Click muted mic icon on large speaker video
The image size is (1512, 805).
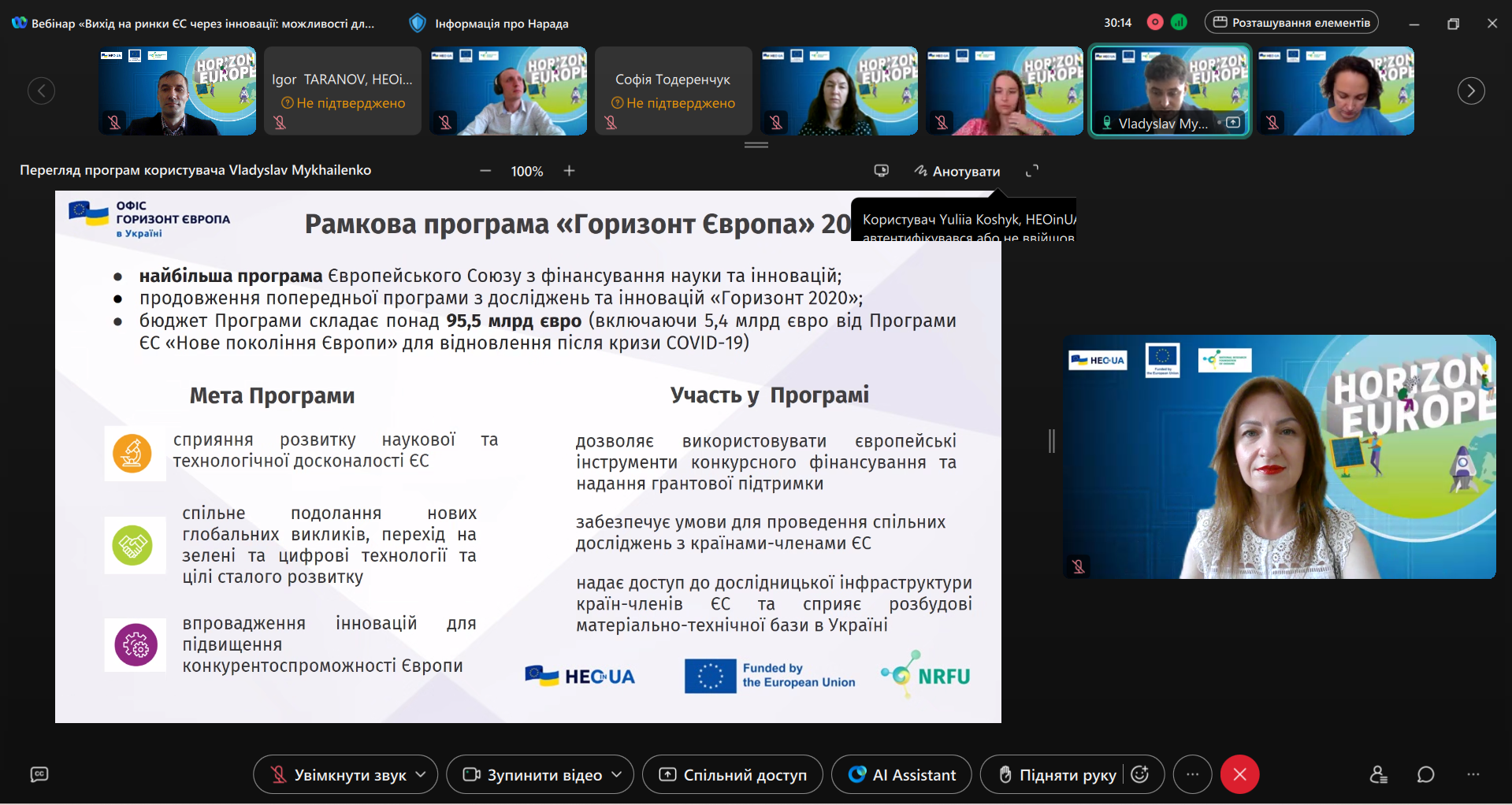pos(1079,566)
